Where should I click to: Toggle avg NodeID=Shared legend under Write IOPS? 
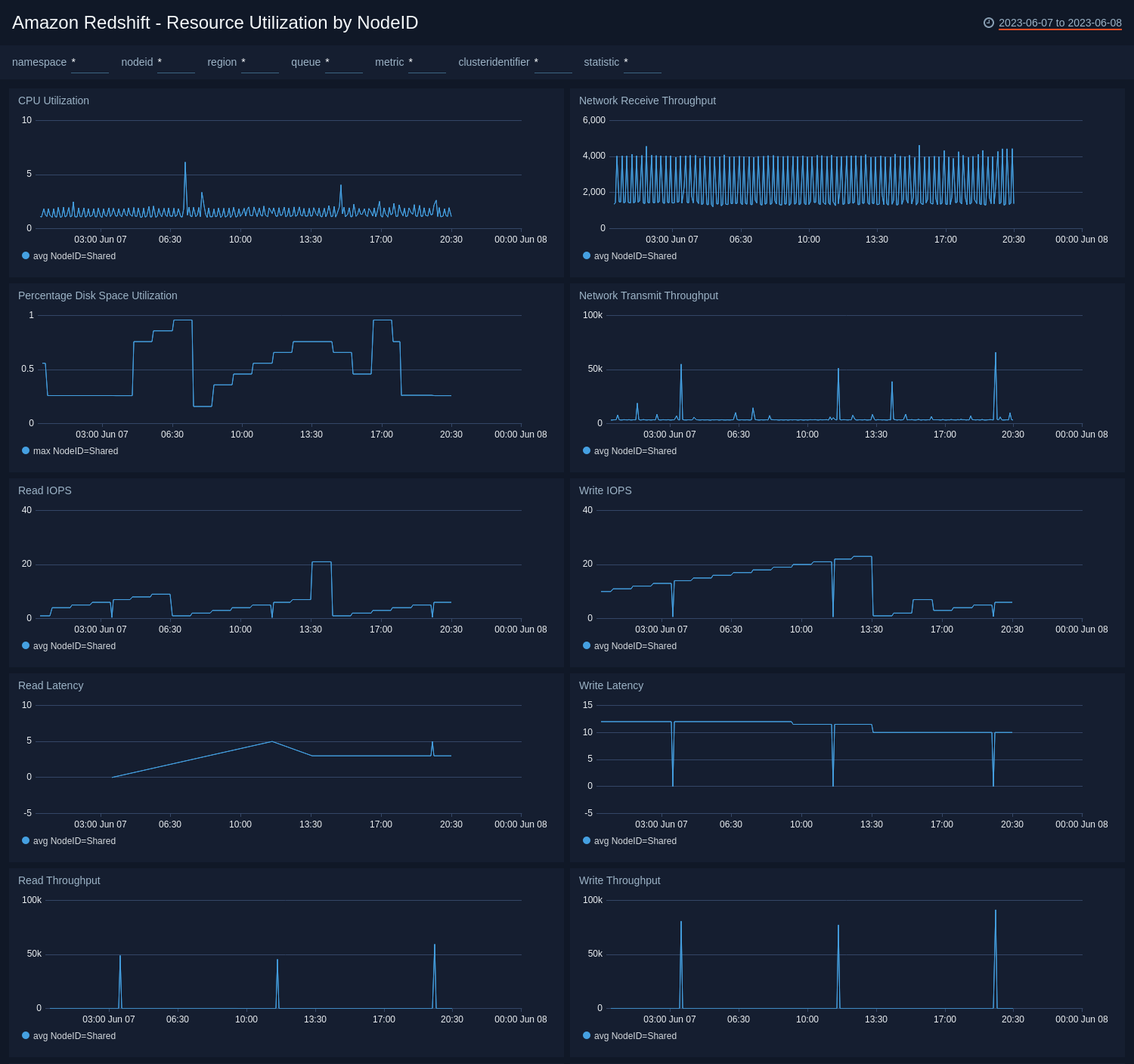tap(631, 646)
